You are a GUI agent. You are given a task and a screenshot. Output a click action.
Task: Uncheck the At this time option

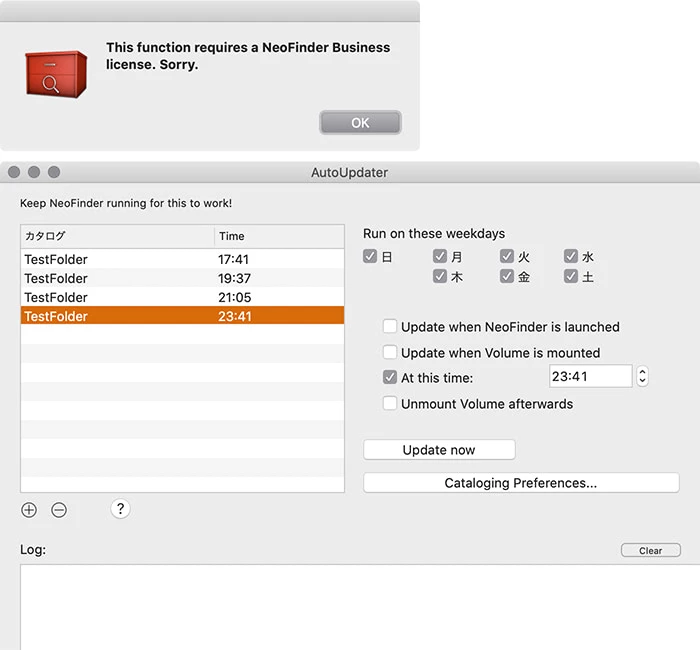click(x=390, y=377)
